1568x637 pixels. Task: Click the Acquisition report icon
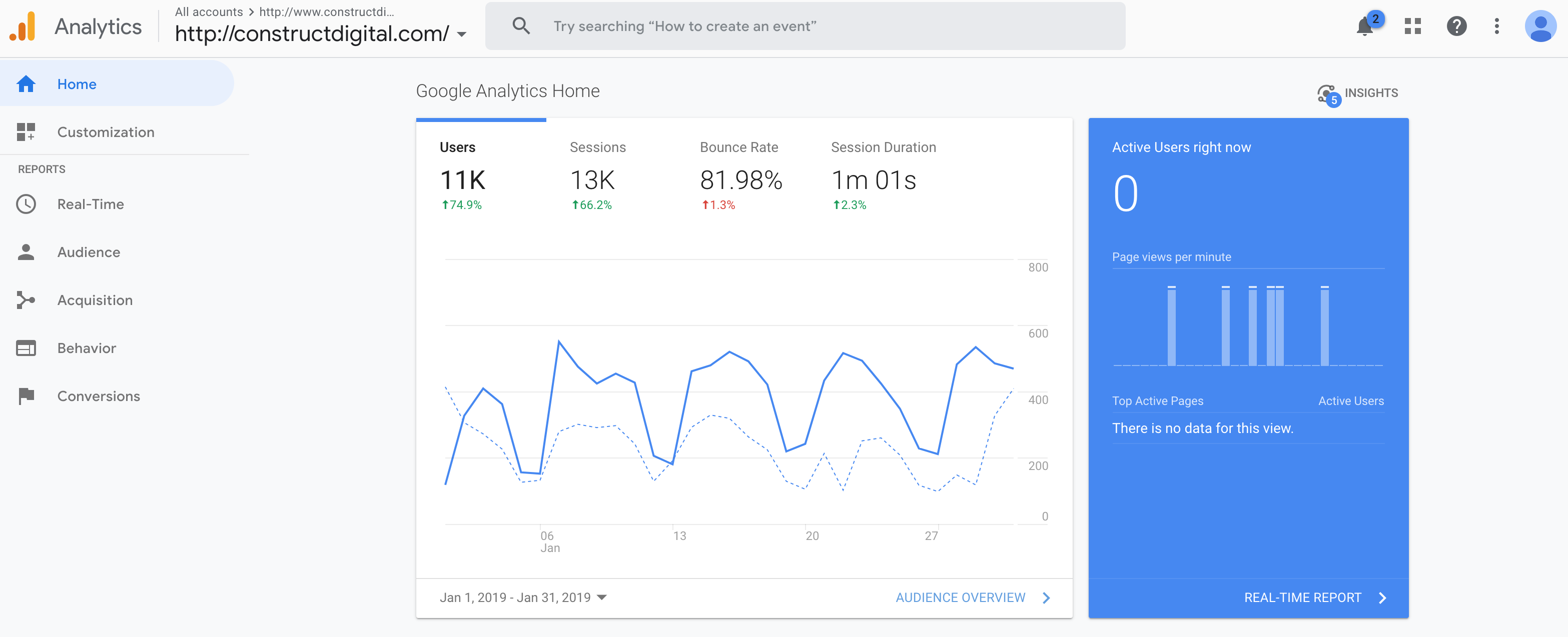click(x=26, y=300)
